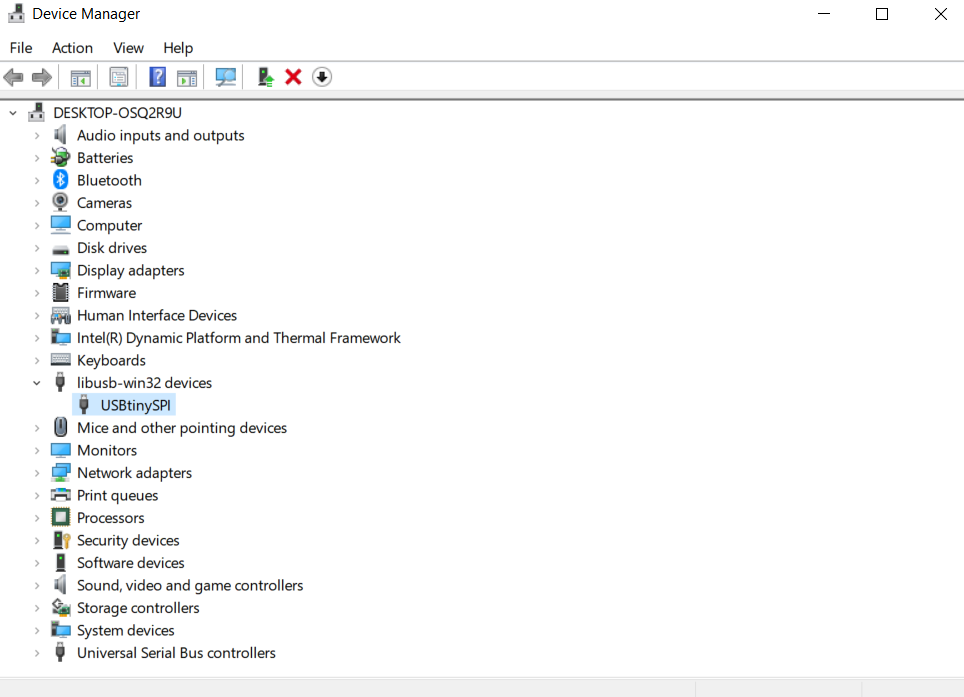The height and width of the screenshot is (697, 964).
Task: Toggle the Show/Hide Console Tree icon
Action: click(x=81, y=77)
